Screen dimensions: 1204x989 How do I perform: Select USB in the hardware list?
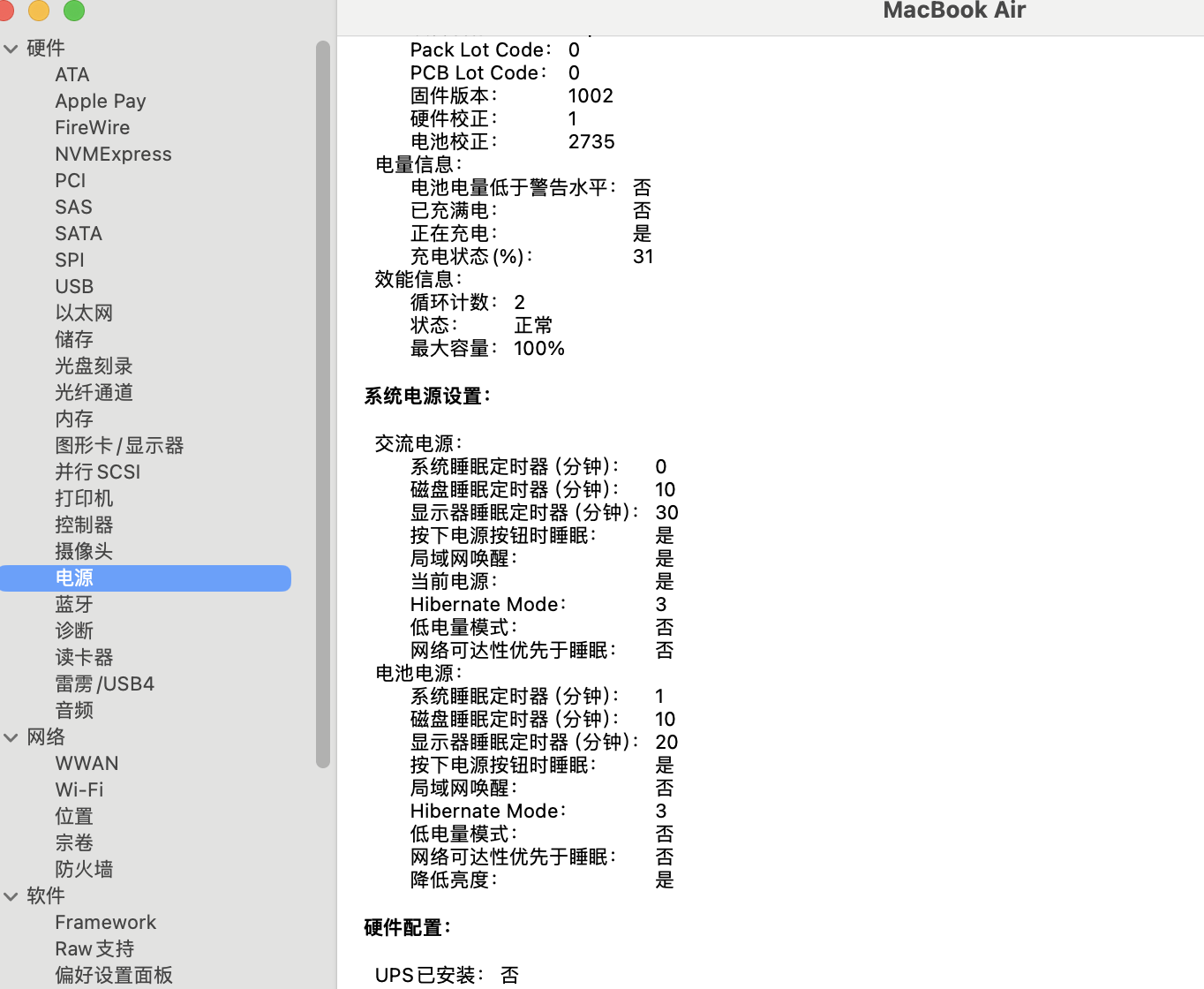74,287
